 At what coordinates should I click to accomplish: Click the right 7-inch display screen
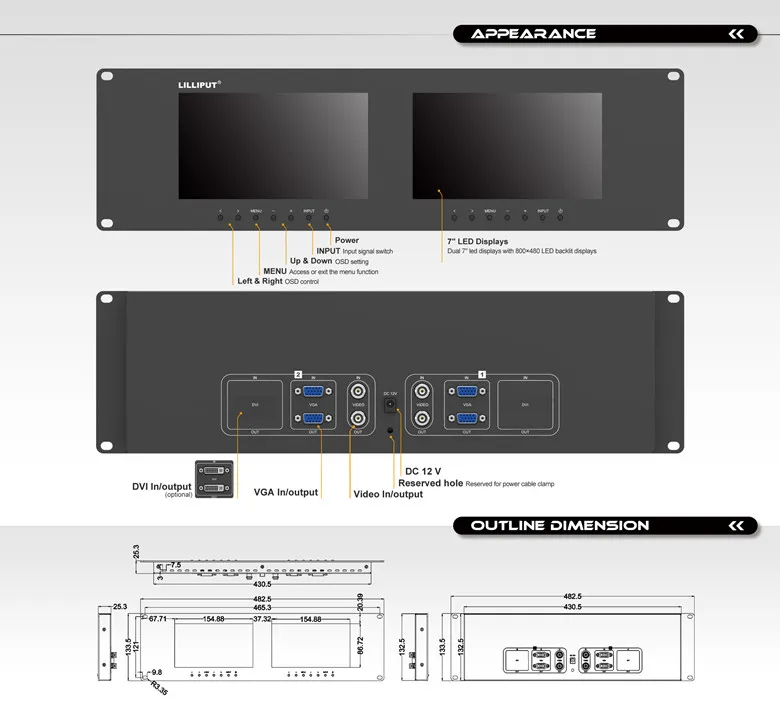[x=507, y=146]
